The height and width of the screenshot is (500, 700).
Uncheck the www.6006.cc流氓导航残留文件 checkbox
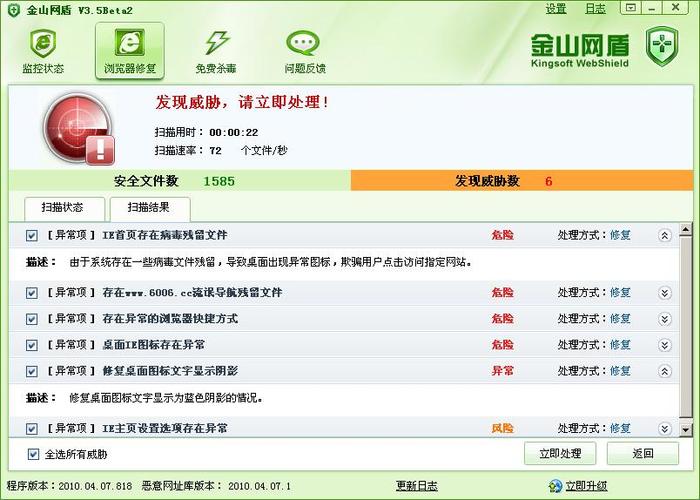click(x=31, y=293)
